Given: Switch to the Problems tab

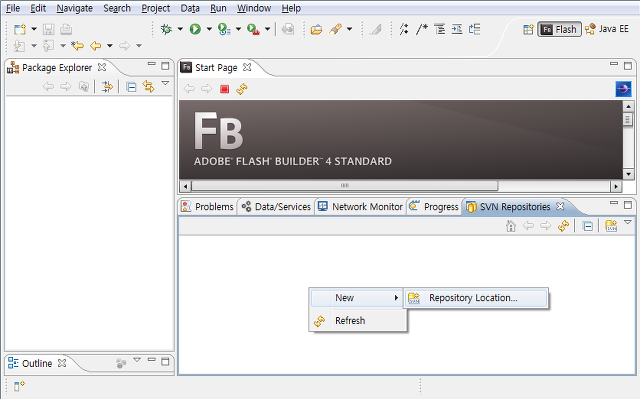Looking at the screenshot, I should coord(207,207).
